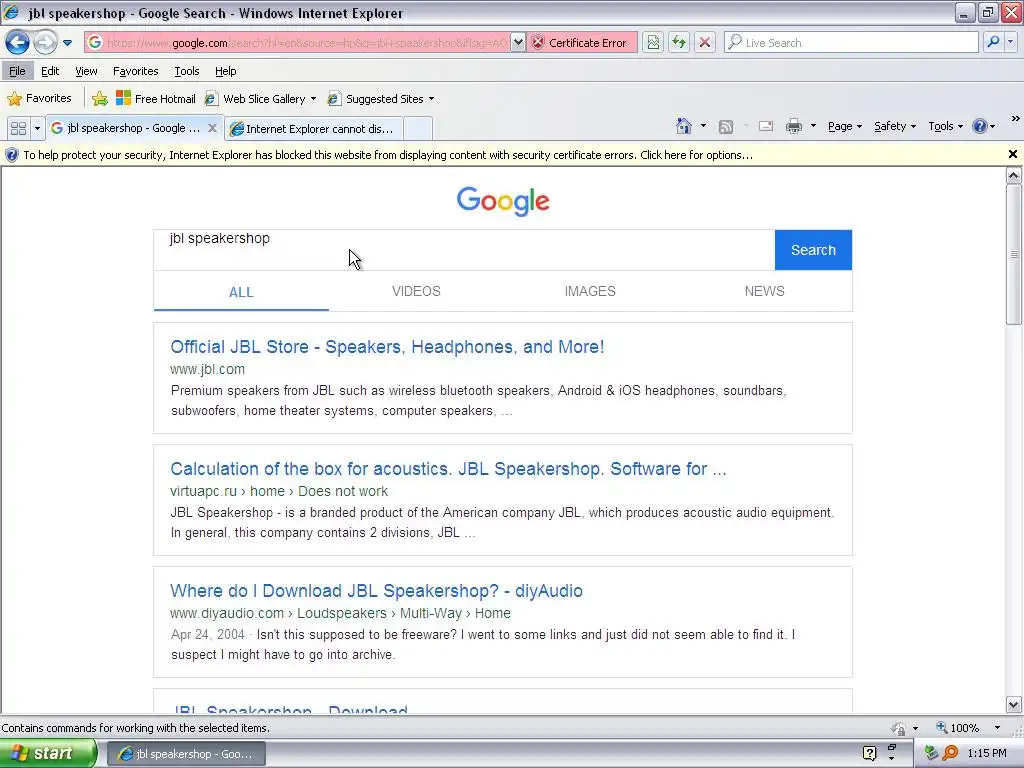Open the Tools menu in menu bar
The image size is (1024, 768).
pyautogui.click(x=187, y=71)
